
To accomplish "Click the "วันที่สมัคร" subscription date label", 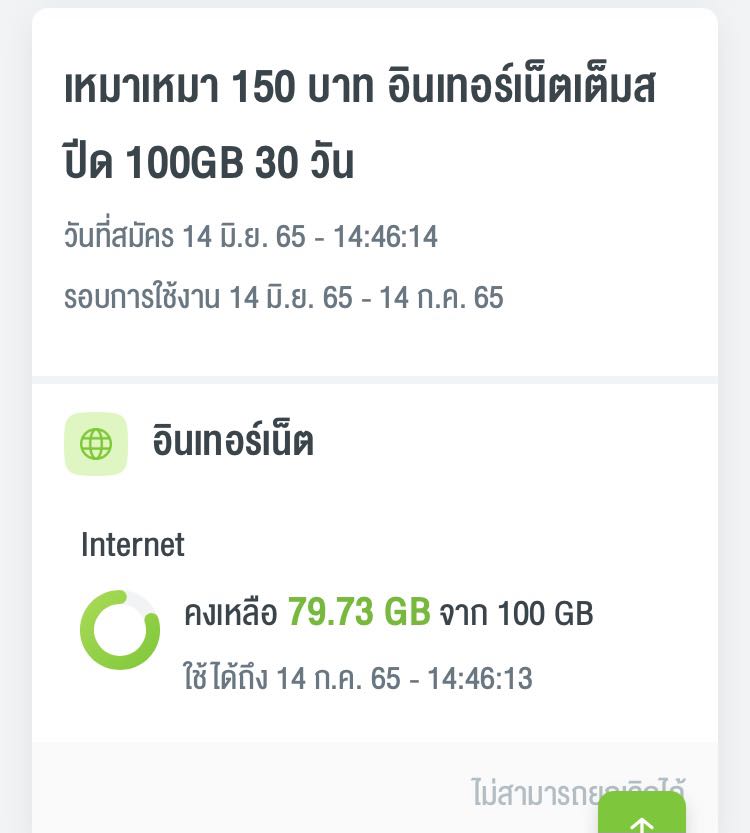I will point(119,237).
